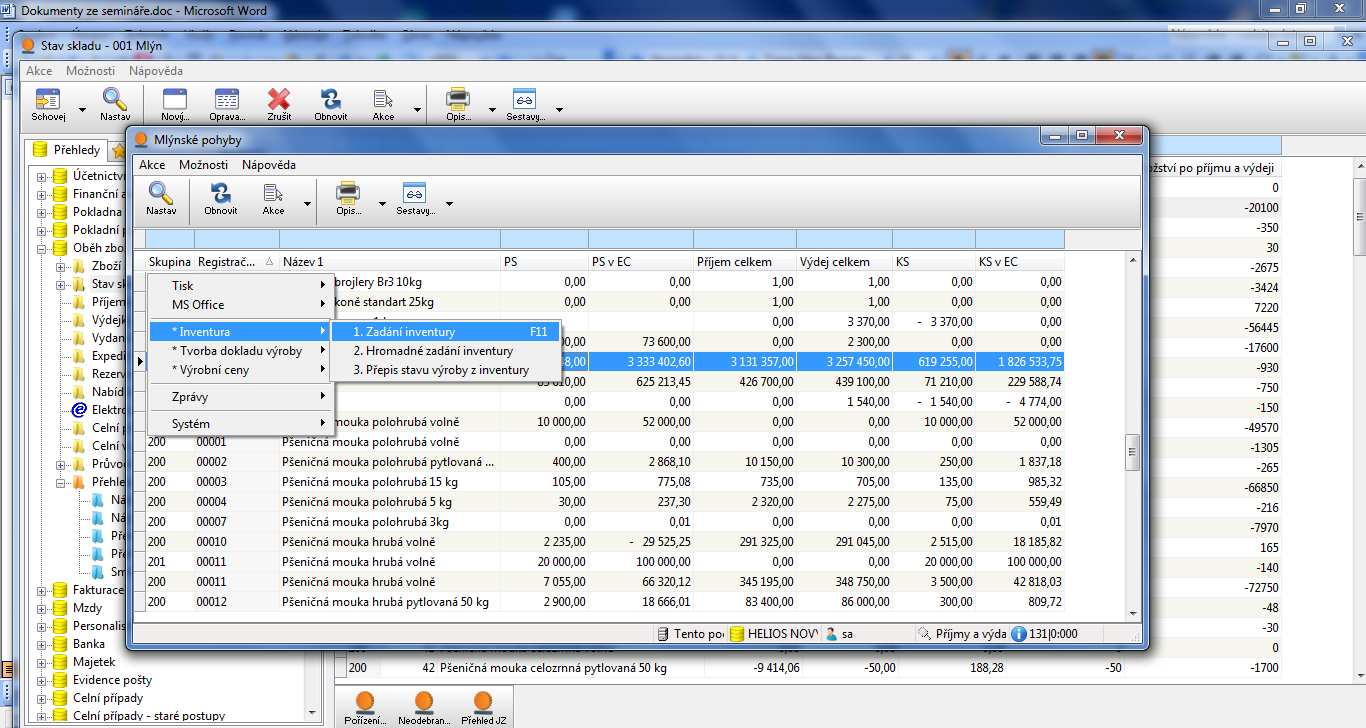Sort by the 'KS v EC' column header
The image size is (1366, 728).
1020,262
